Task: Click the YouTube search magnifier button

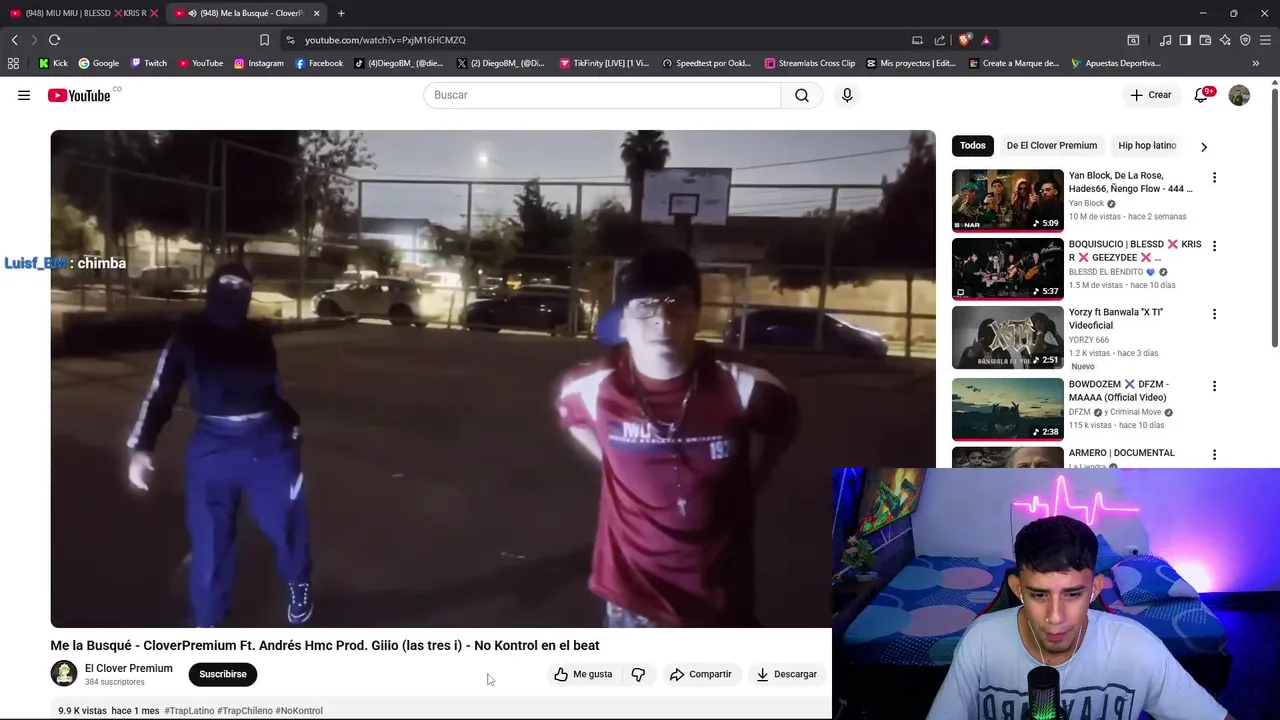Action: (802, 95)
